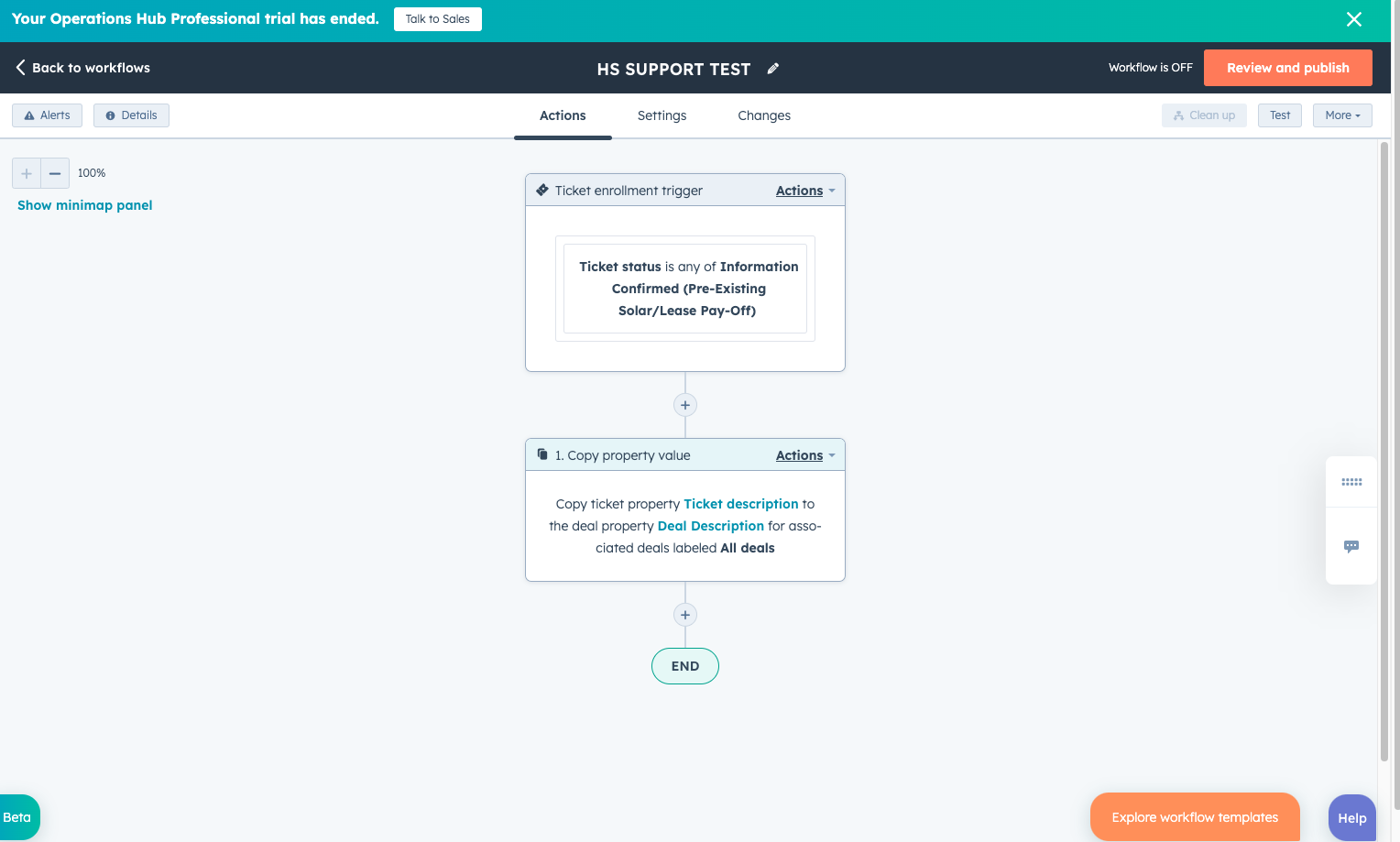1400x842 pixels.
Task: Expand Actions dropdown on enrollment trigger
Action: pos(804,191)
